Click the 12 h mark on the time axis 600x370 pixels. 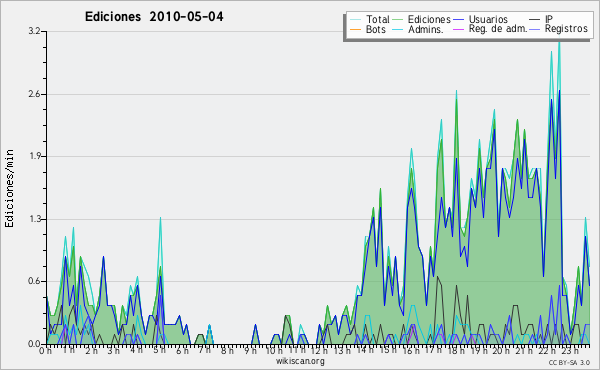319,351
